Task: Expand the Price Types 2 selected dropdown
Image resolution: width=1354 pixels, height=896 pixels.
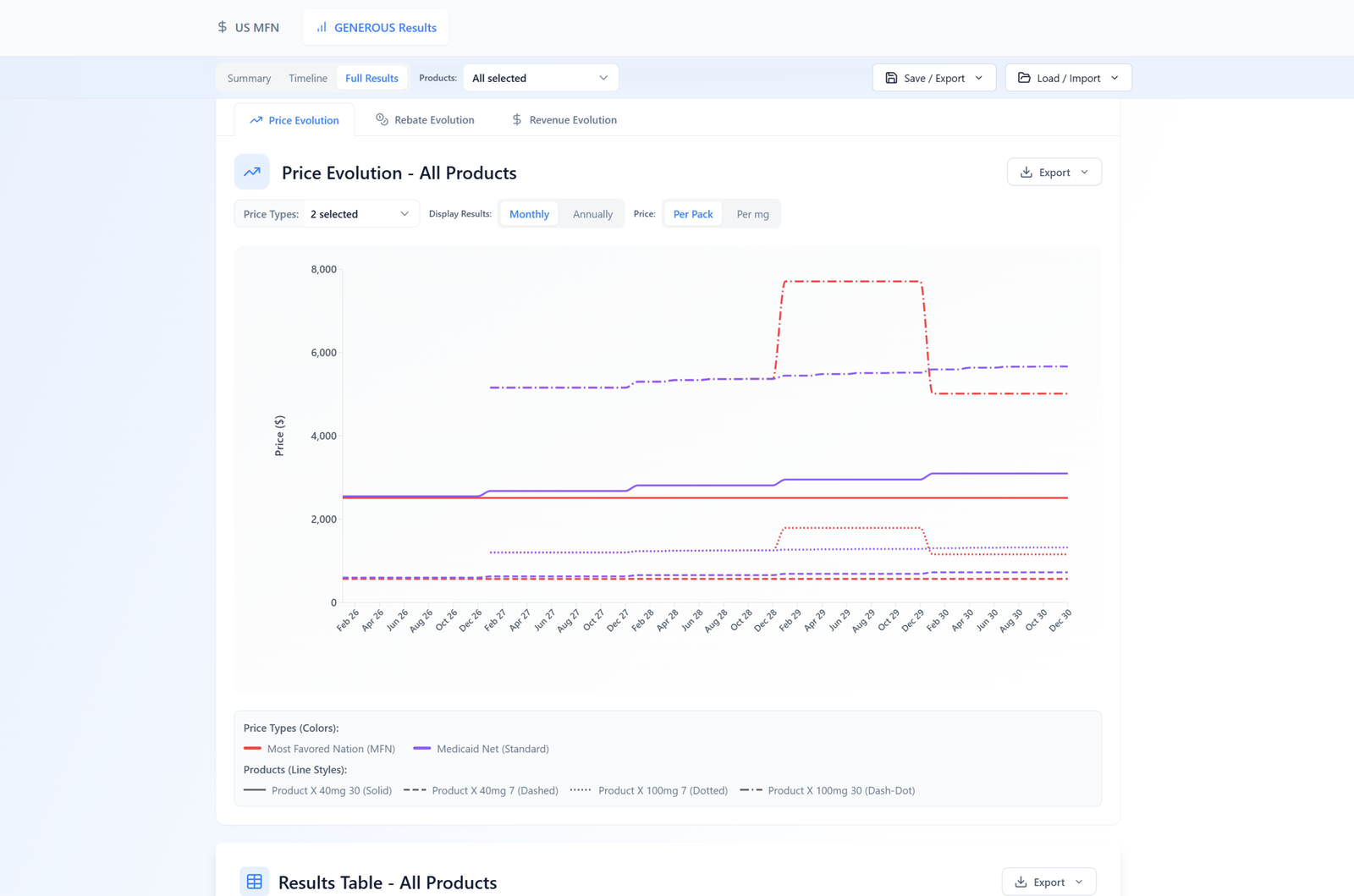Action: click(x=360, y=214)
